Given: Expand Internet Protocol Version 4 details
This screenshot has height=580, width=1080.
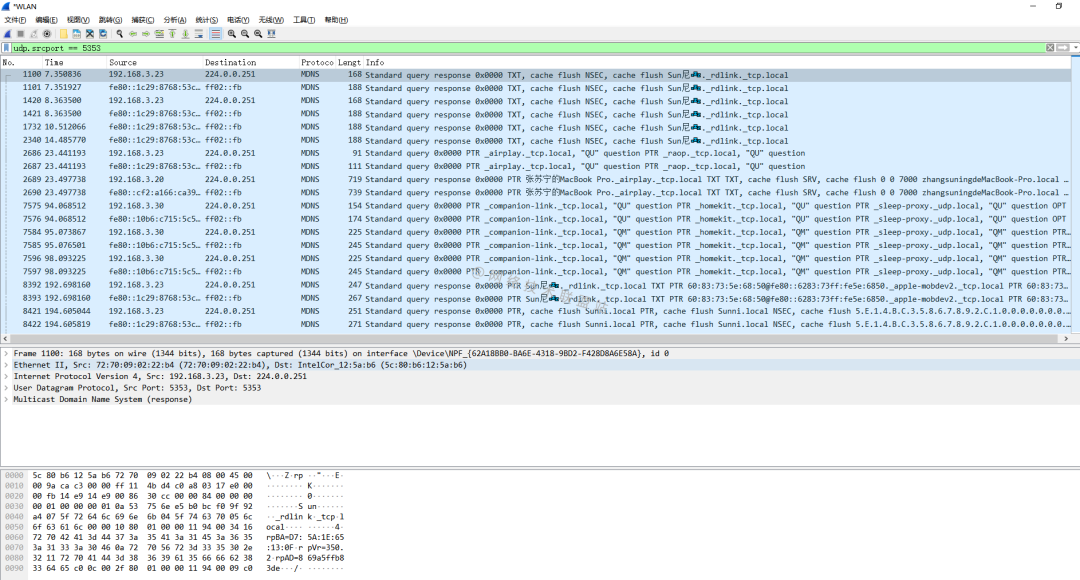Looking at the screenshot, I should pos(6,376).
